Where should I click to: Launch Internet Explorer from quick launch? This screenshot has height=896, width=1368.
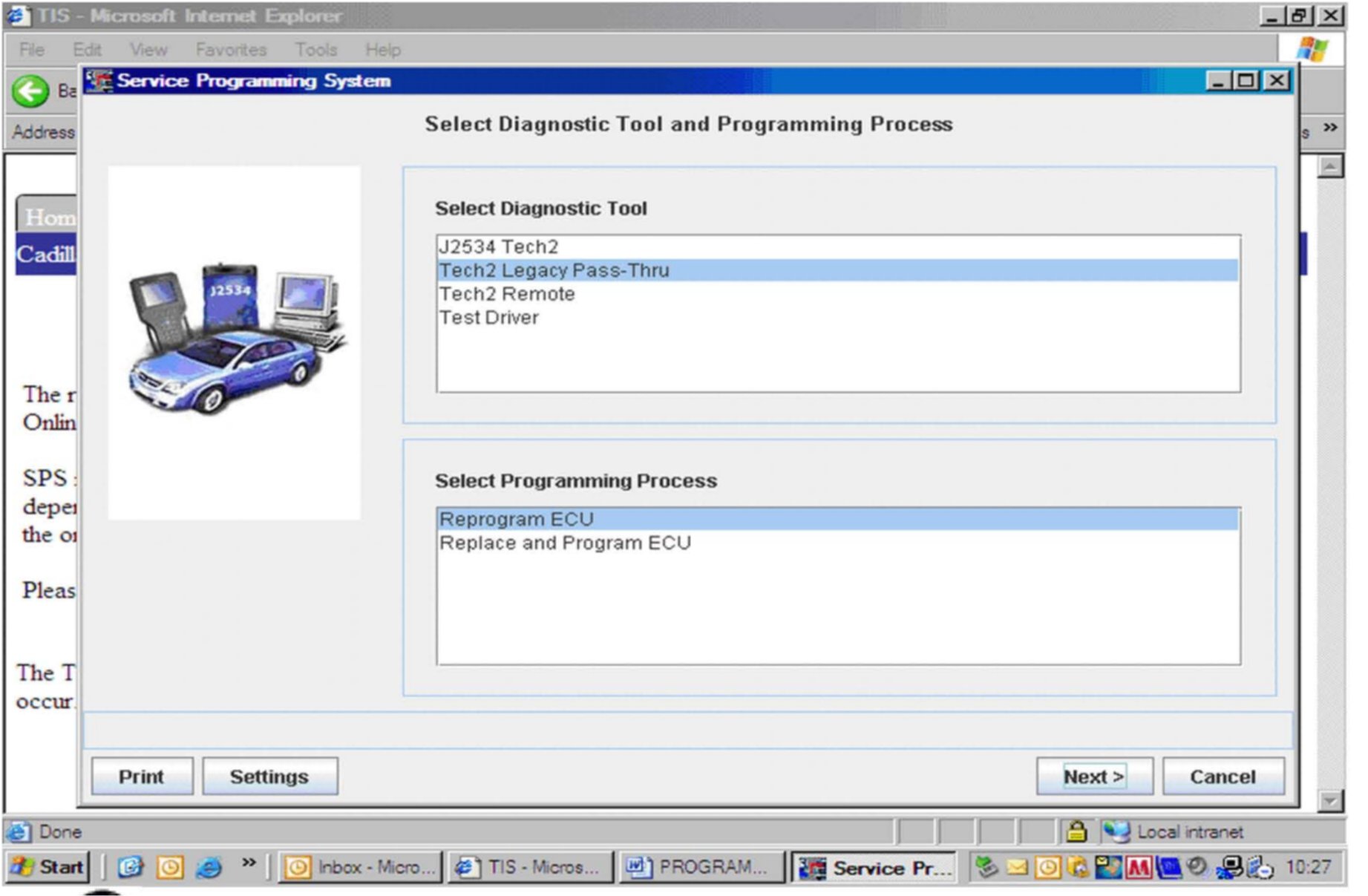[x=209, y=867]
